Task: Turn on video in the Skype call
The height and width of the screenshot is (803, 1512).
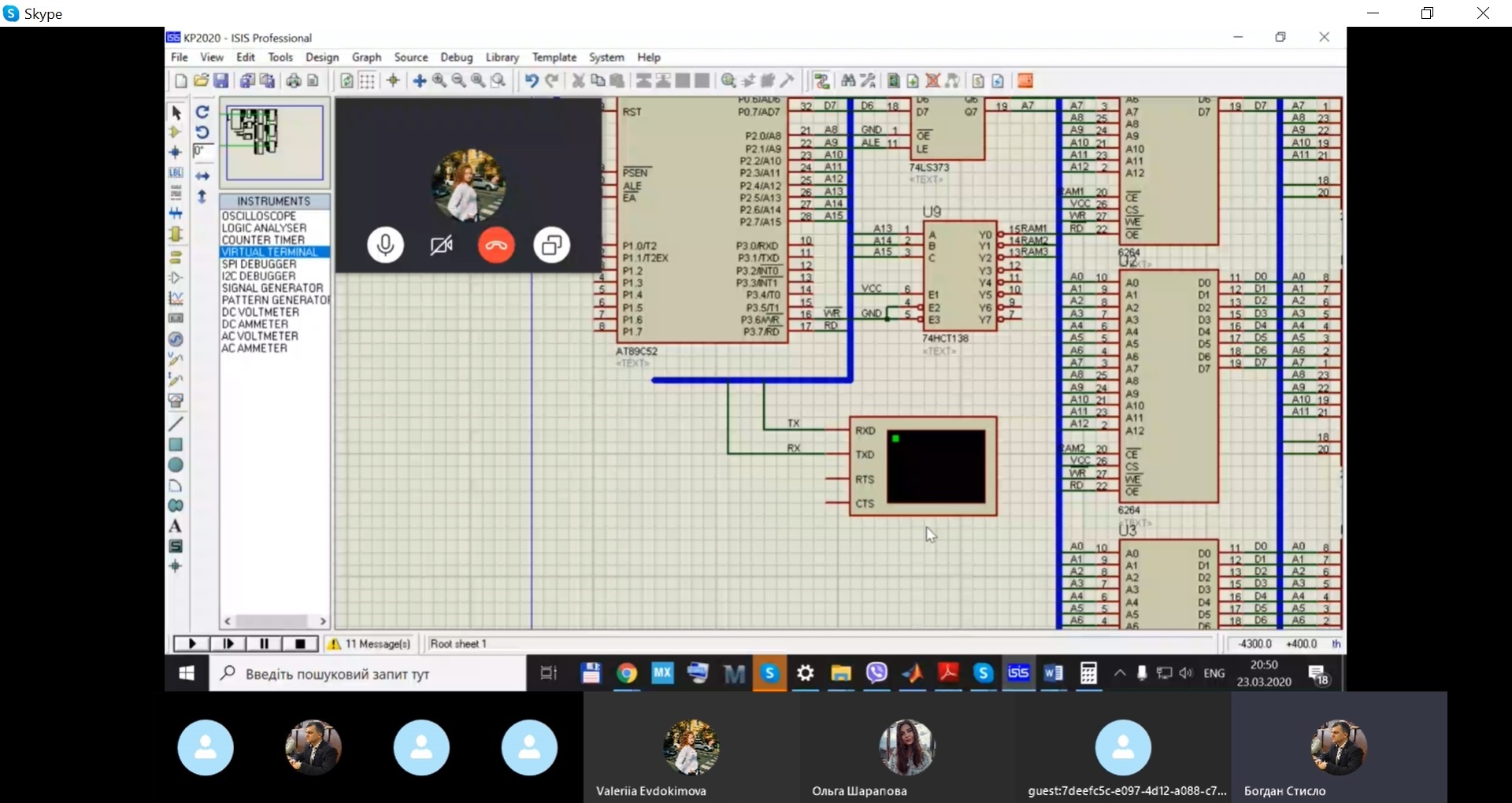Action: (441, 246)
